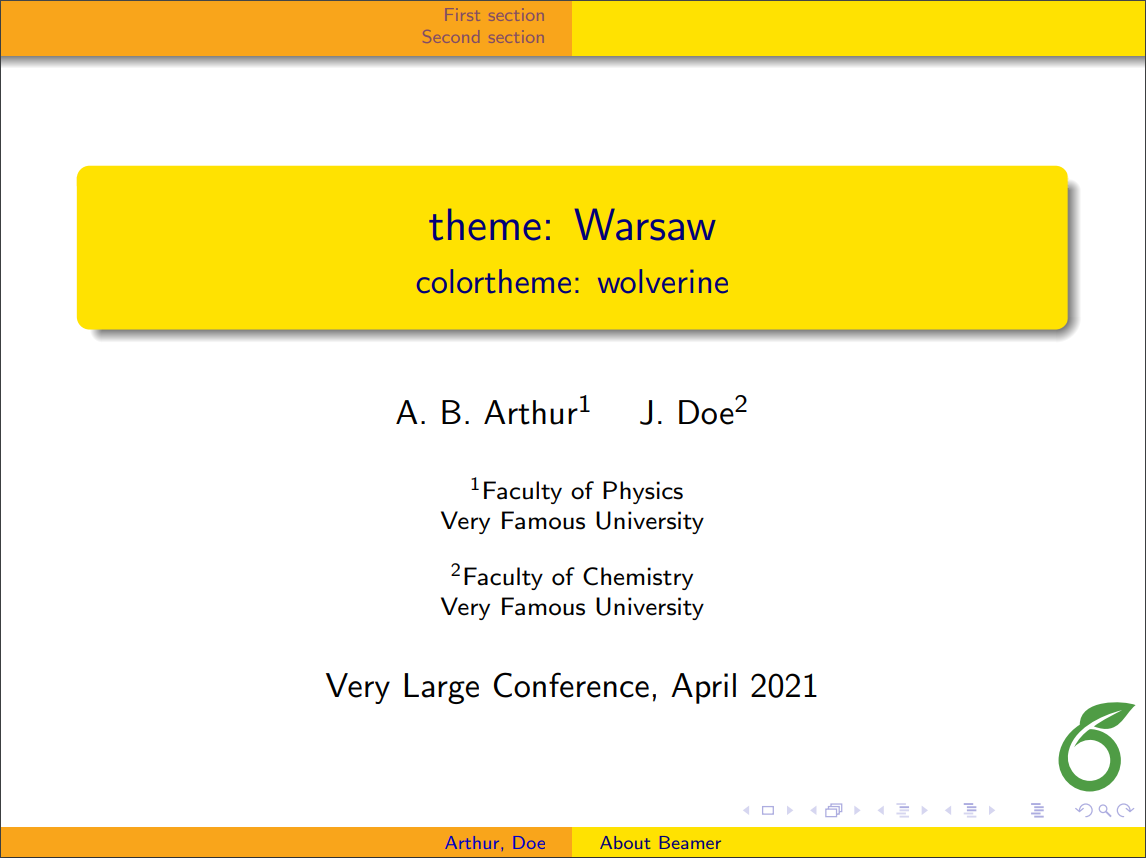Select the stacked frames navigation icon
Screen dimensions: 1146x858
click(833, 810)
